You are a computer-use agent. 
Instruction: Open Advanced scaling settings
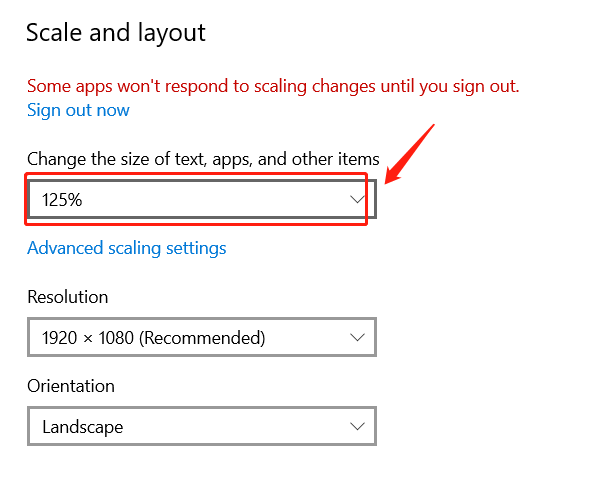pos(127,248)
